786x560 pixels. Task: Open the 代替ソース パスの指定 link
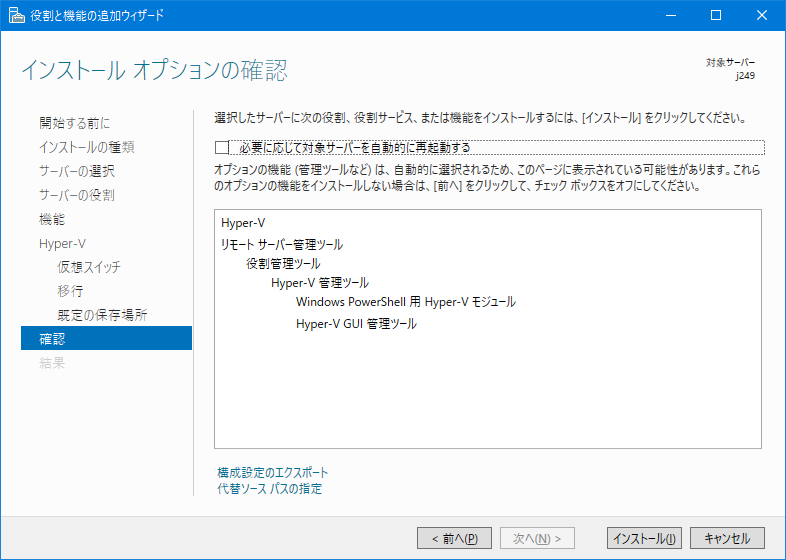269,489
